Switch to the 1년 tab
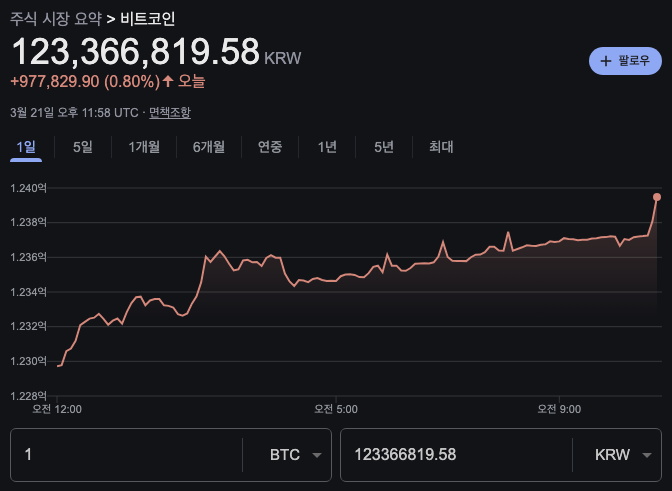 point(327,147)
